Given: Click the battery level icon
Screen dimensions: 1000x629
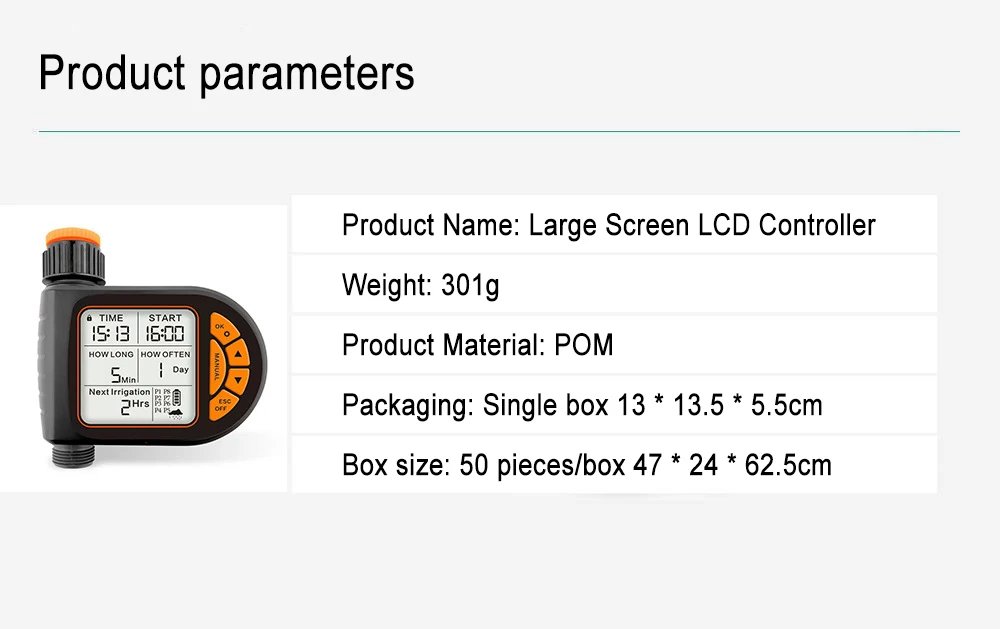Looking at the screenshot, I should click(179, 396).
